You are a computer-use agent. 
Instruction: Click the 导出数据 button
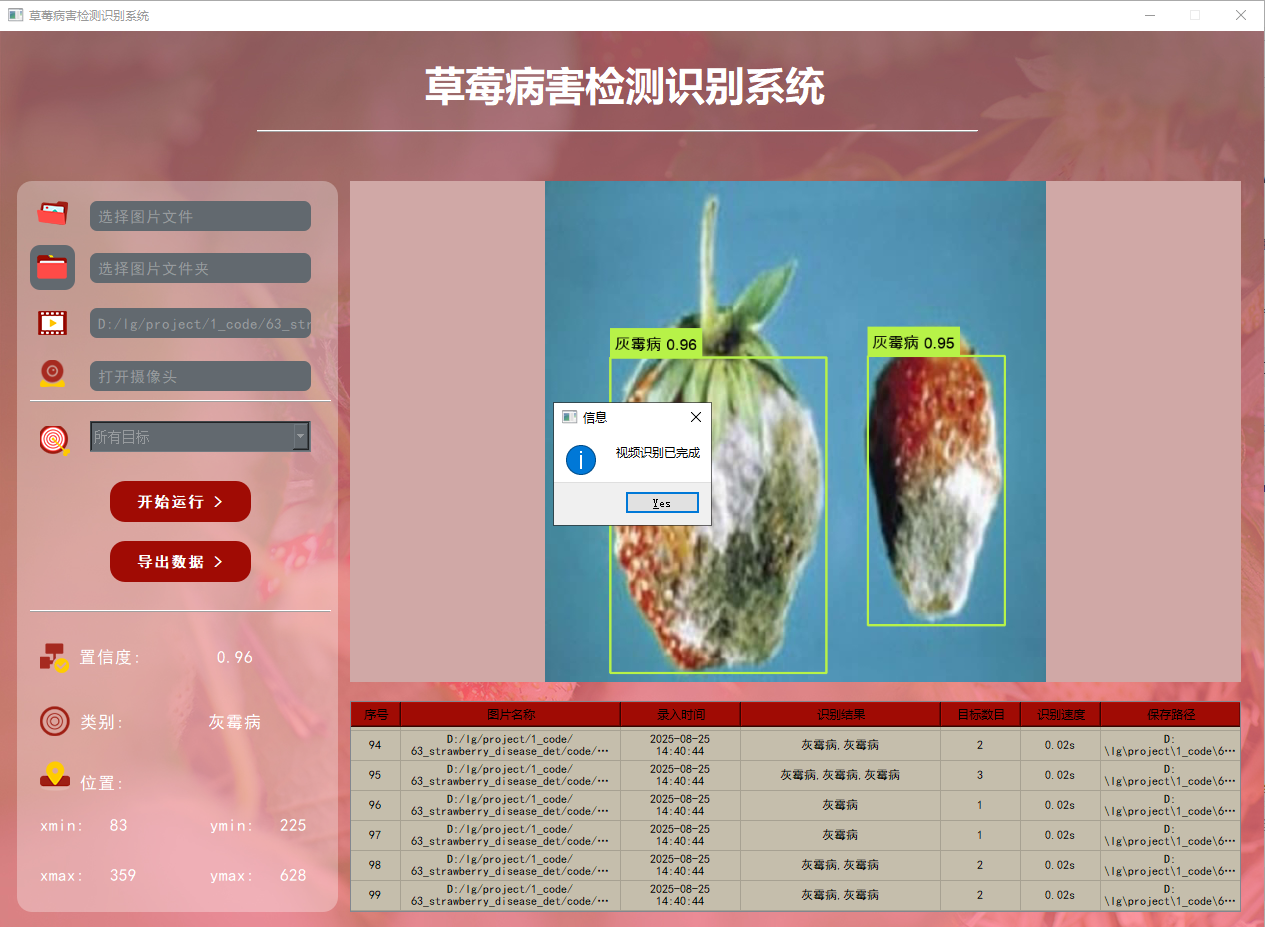click(180, 561)
